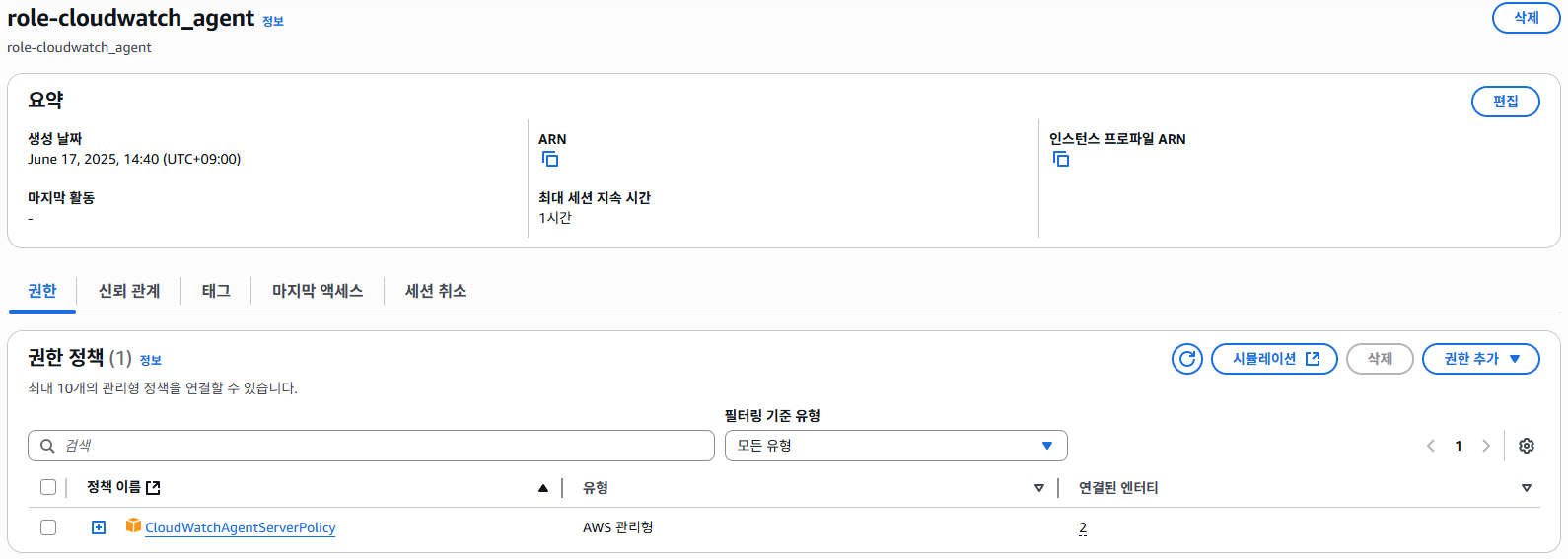This screenshot has height=559, width=1568.
Task: Click the orange AWS managed policy icon
Action: point(133,526)
